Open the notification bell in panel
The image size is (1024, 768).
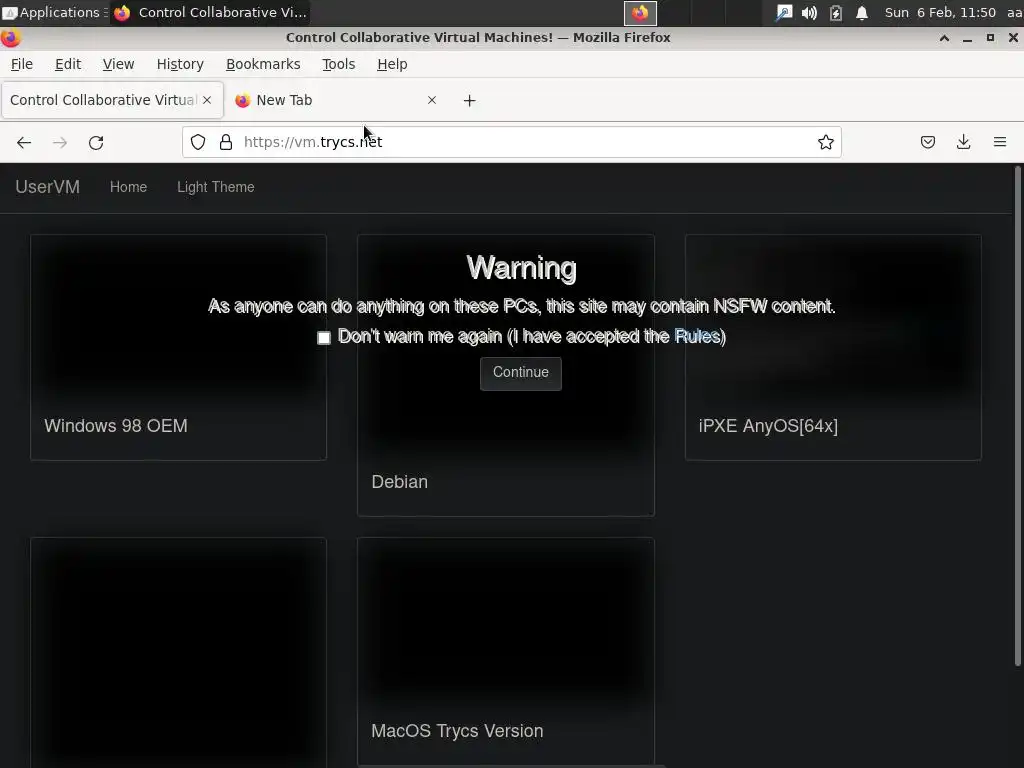(x=862, y=12)
